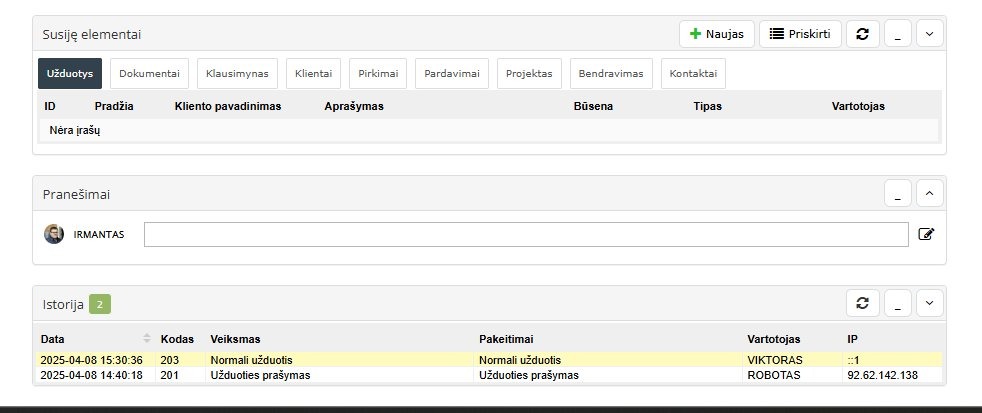Click the refresh icon in Istorija panel
The width and height of the screenshot is (982, 413).
click(x=863, y=303)
